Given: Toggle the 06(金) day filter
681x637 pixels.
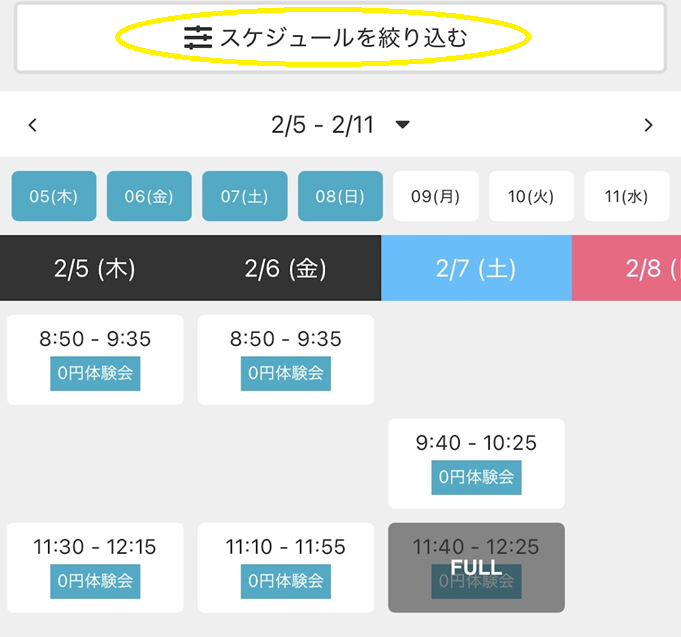Looking at the screenshot, I should click(x=149, y=196).
